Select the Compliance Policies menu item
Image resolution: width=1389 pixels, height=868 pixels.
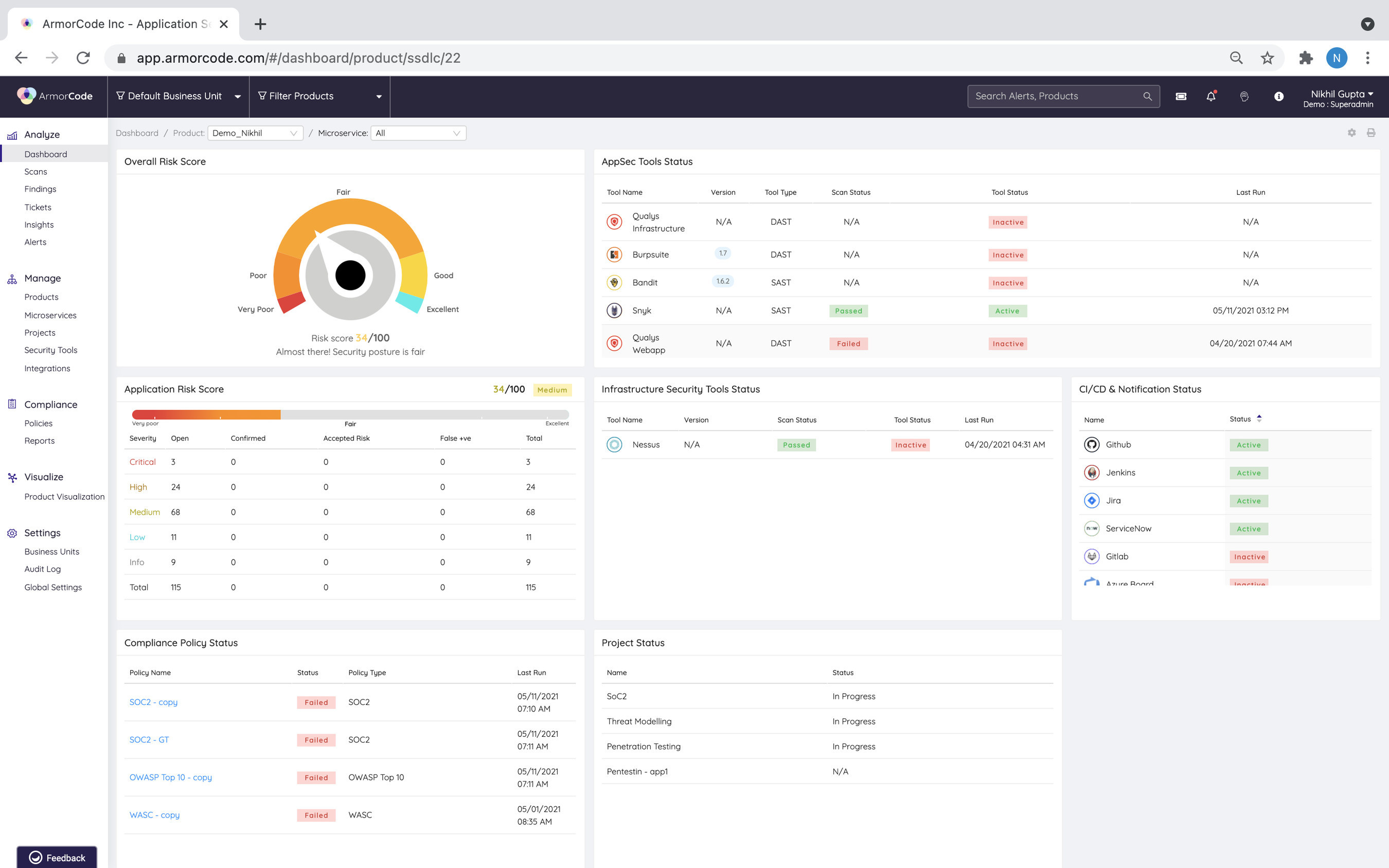[38, 422]
